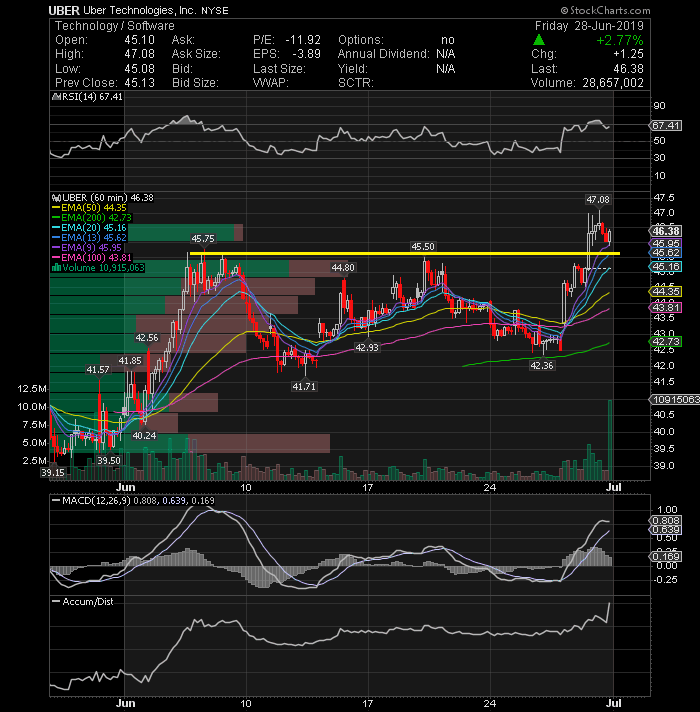Click the 41.71 low price callout
Viewport: 700px width, 712px height.
click(304, 387)
